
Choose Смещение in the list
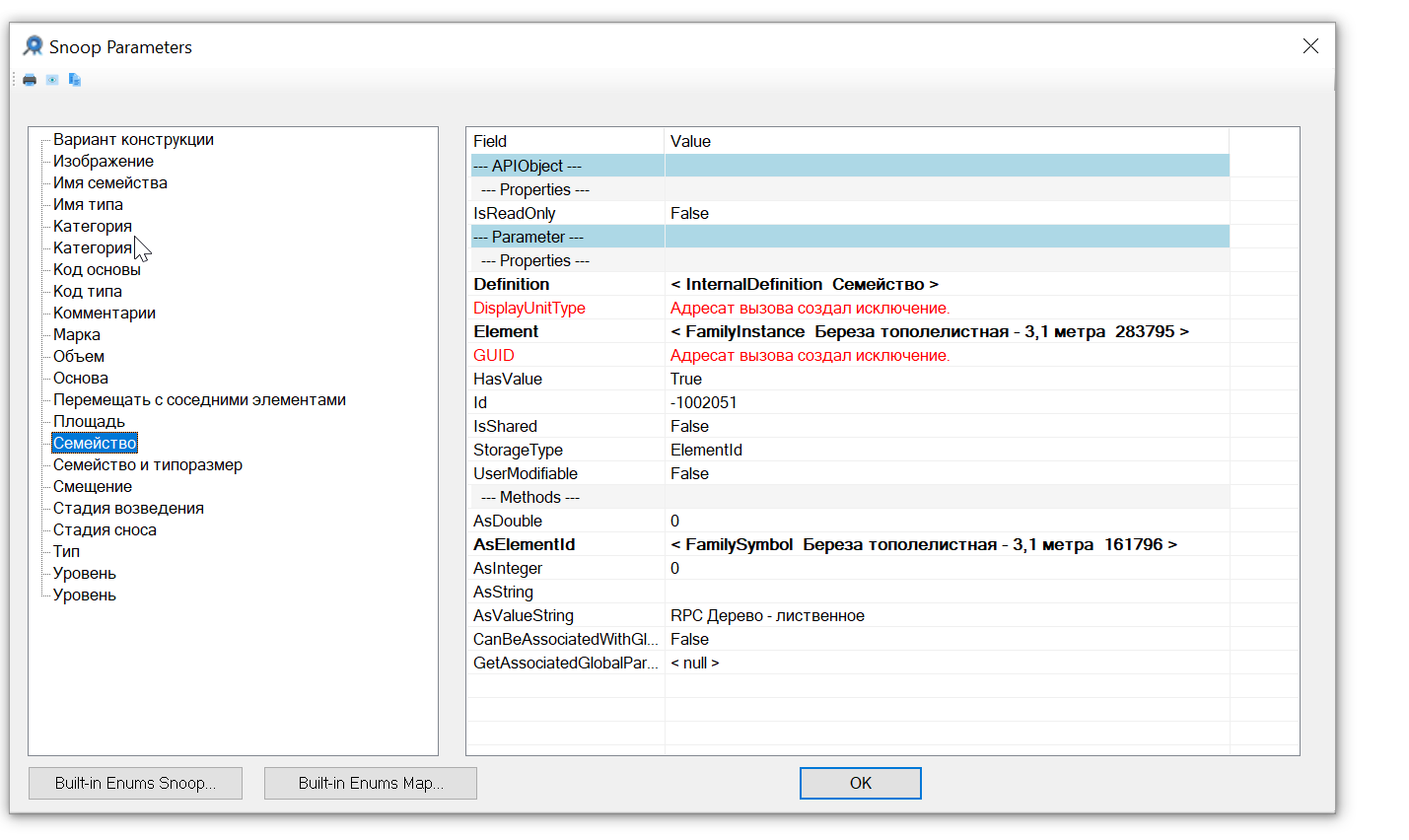[x=93, y=487]
